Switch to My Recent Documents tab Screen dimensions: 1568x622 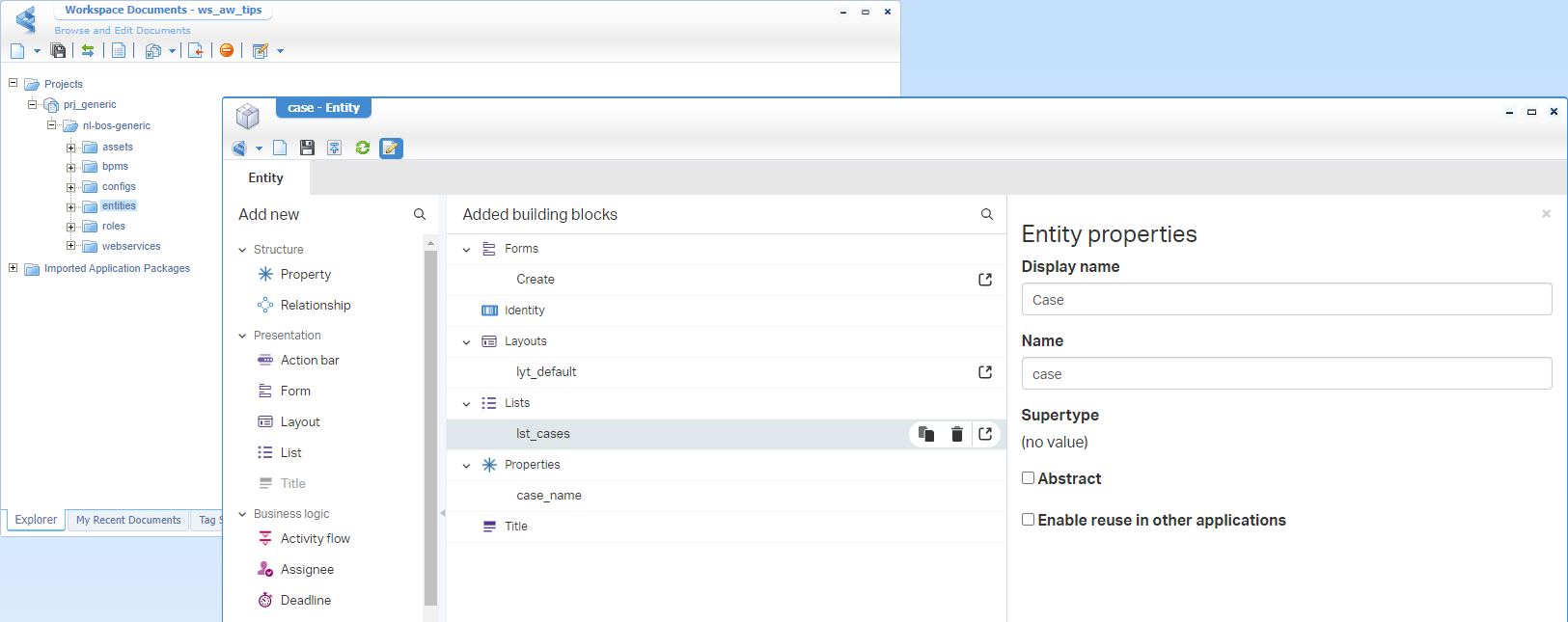128,520
